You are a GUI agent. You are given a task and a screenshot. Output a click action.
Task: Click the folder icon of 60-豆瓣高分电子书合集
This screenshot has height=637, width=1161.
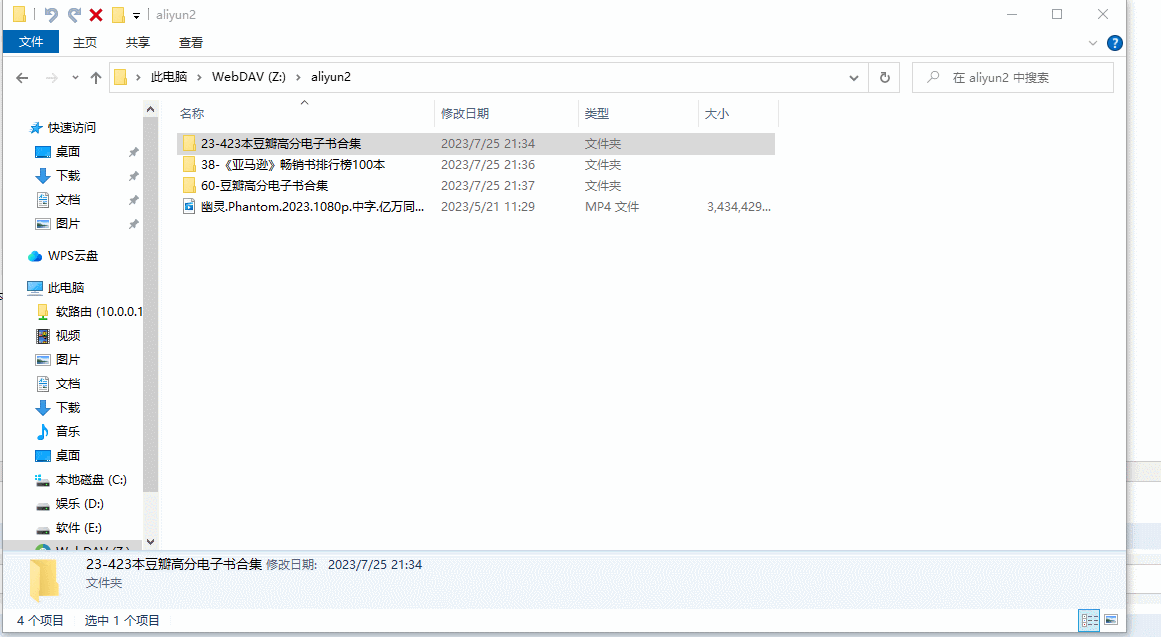click(x=190, y=185)
